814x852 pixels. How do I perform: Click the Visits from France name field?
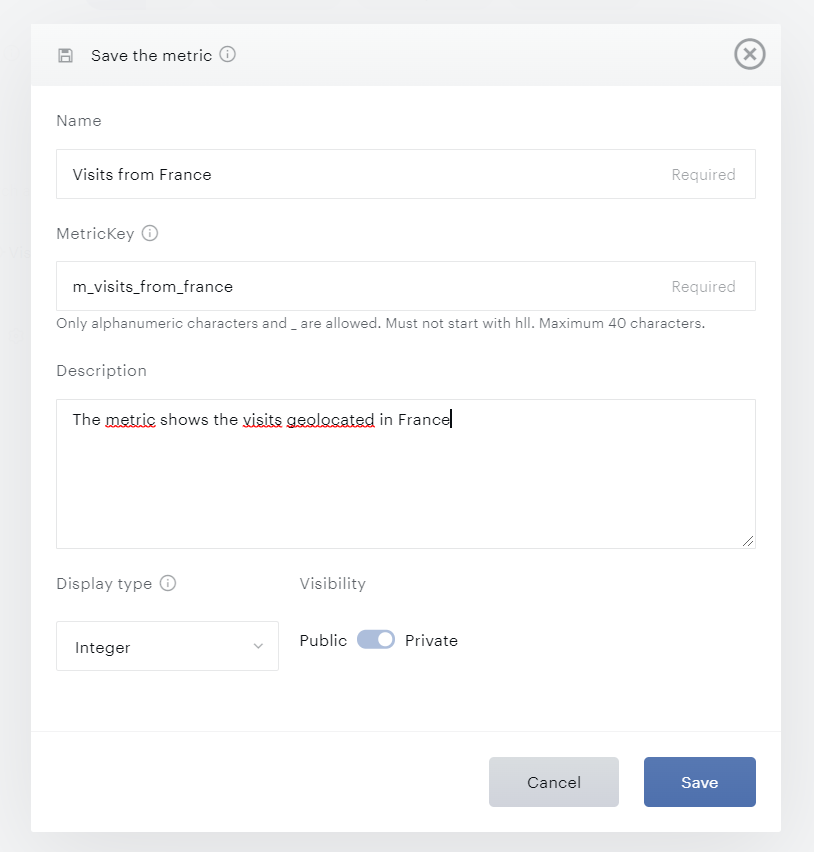[360, 174]
